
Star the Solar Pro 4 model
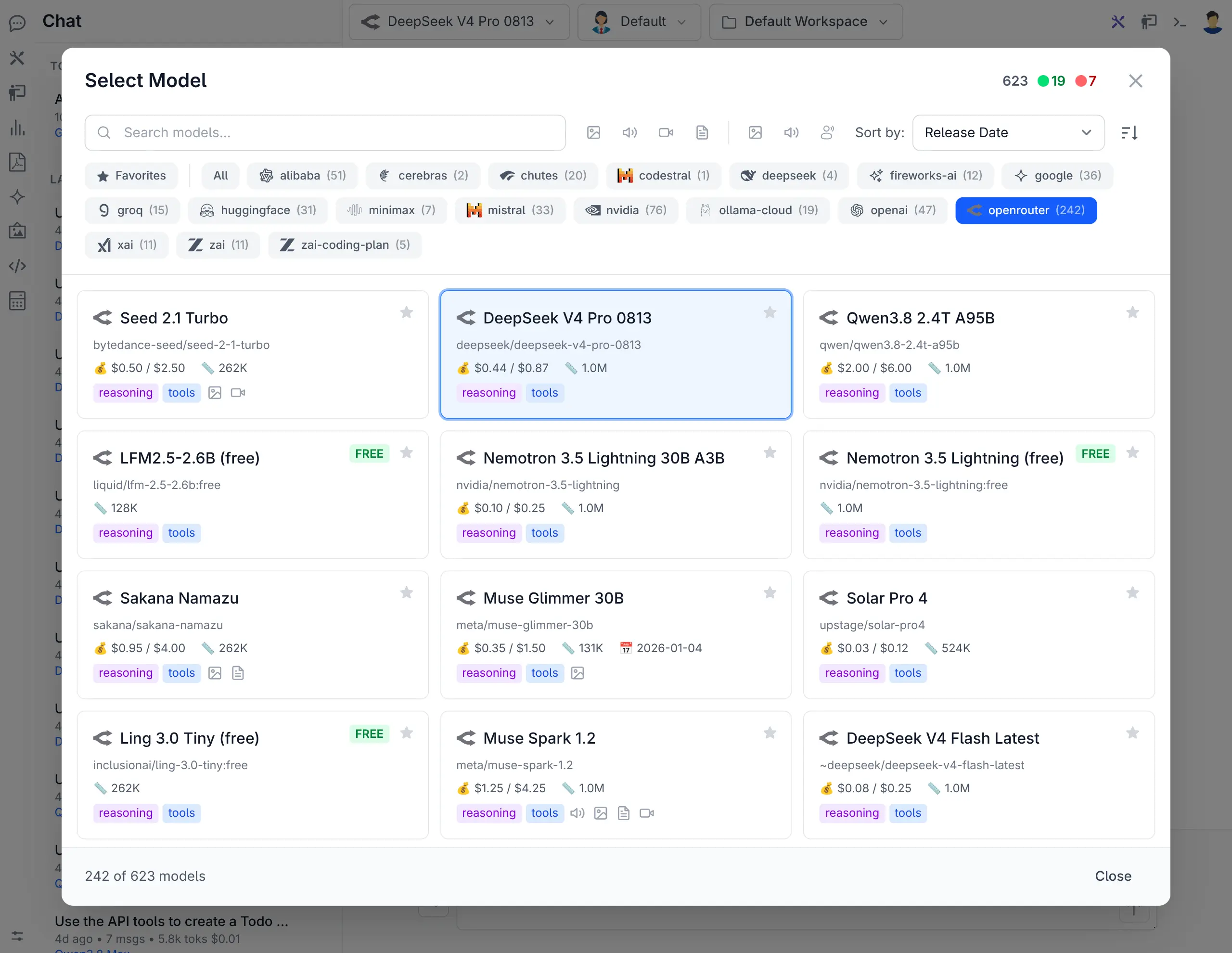[x=1132, y=592]
